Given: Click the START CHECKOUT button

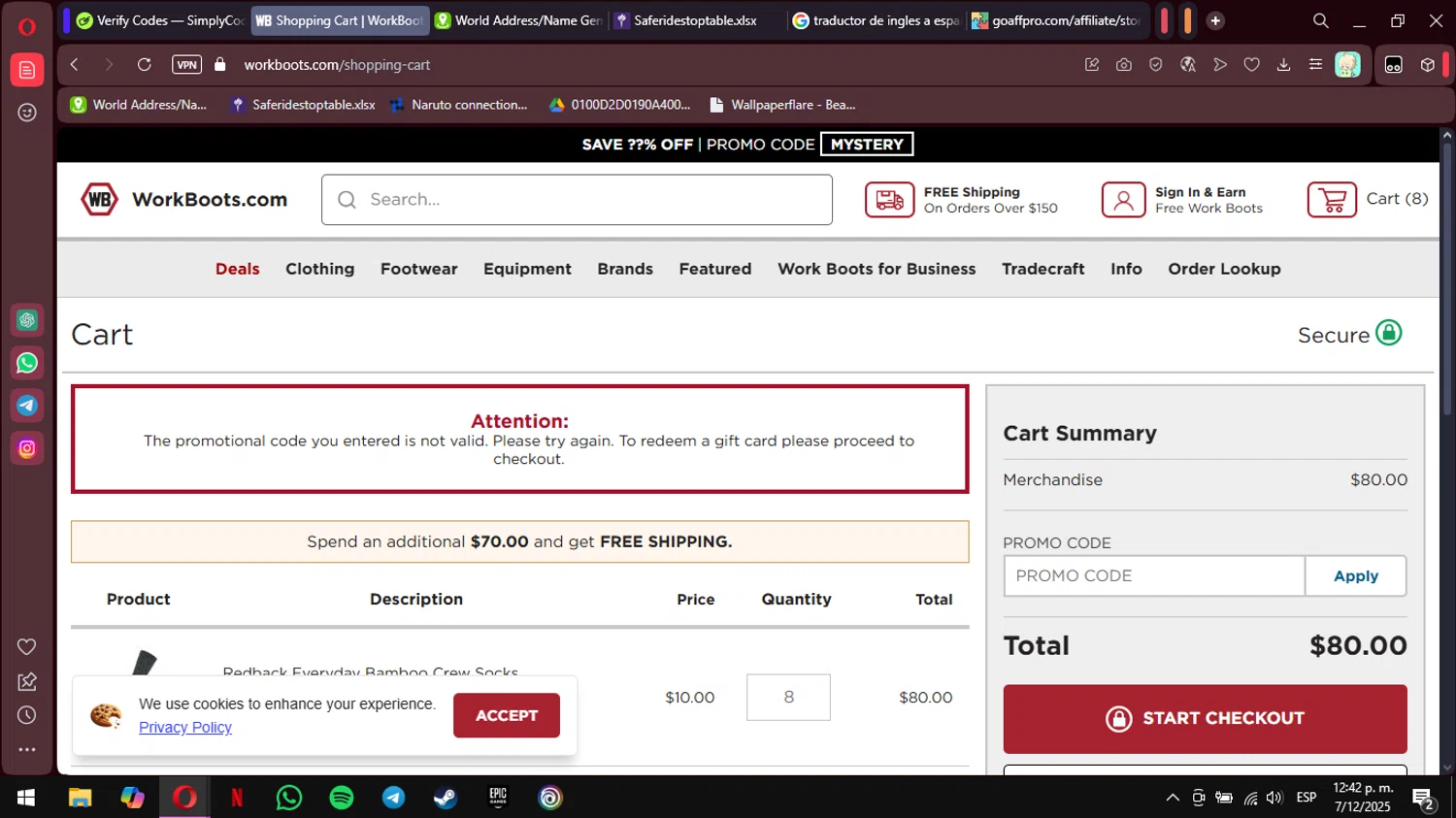Looking at the screenshot, I should (1205, 719).
